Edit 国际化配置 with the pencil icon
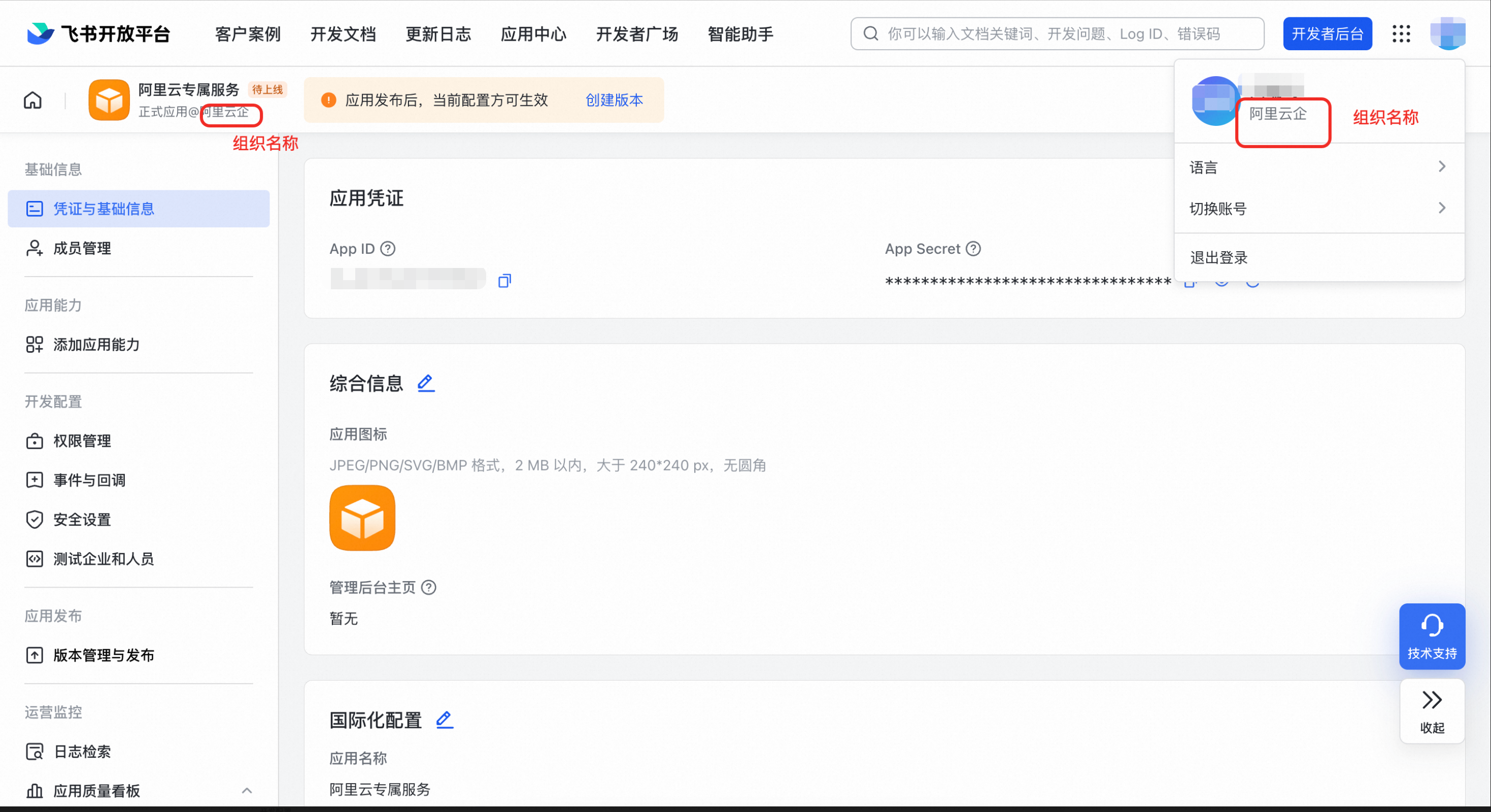The image size is (1491, 812). coord(445,720)
